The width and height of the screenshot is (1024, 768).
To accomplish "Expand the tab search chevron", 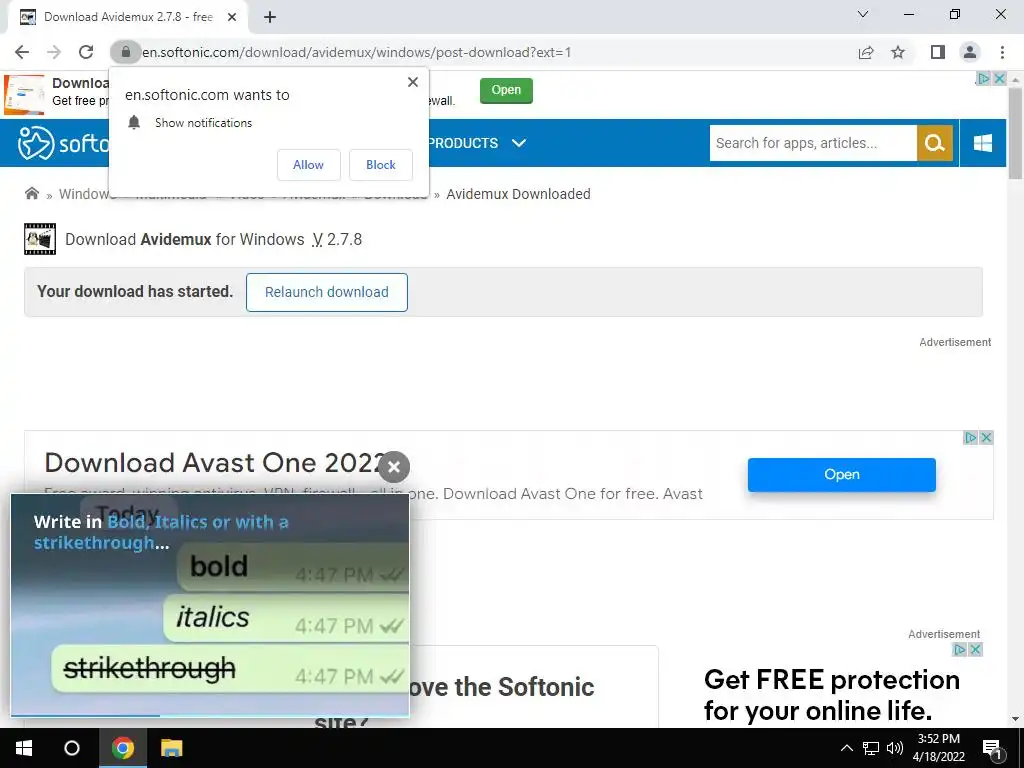I will click(863, 14).
